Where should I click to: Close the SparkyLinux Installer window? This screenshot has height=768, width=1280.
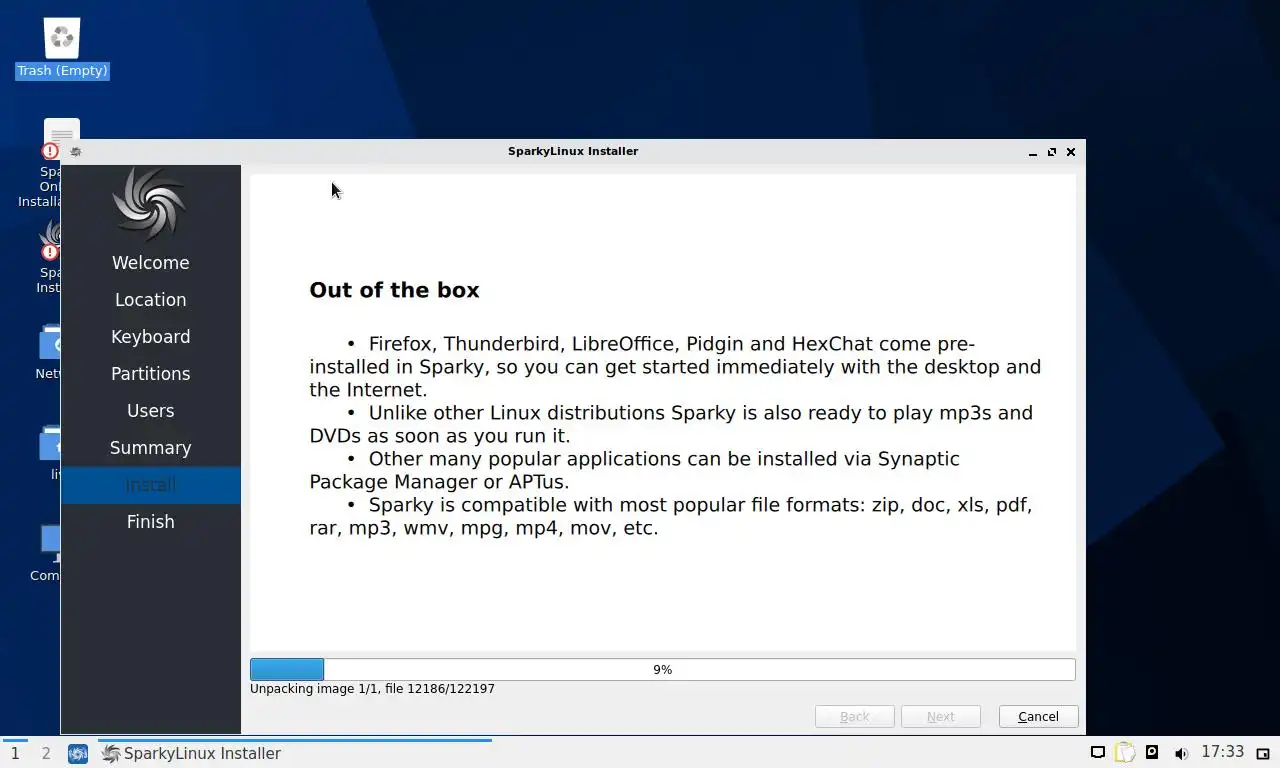[x=1071, y=152]
